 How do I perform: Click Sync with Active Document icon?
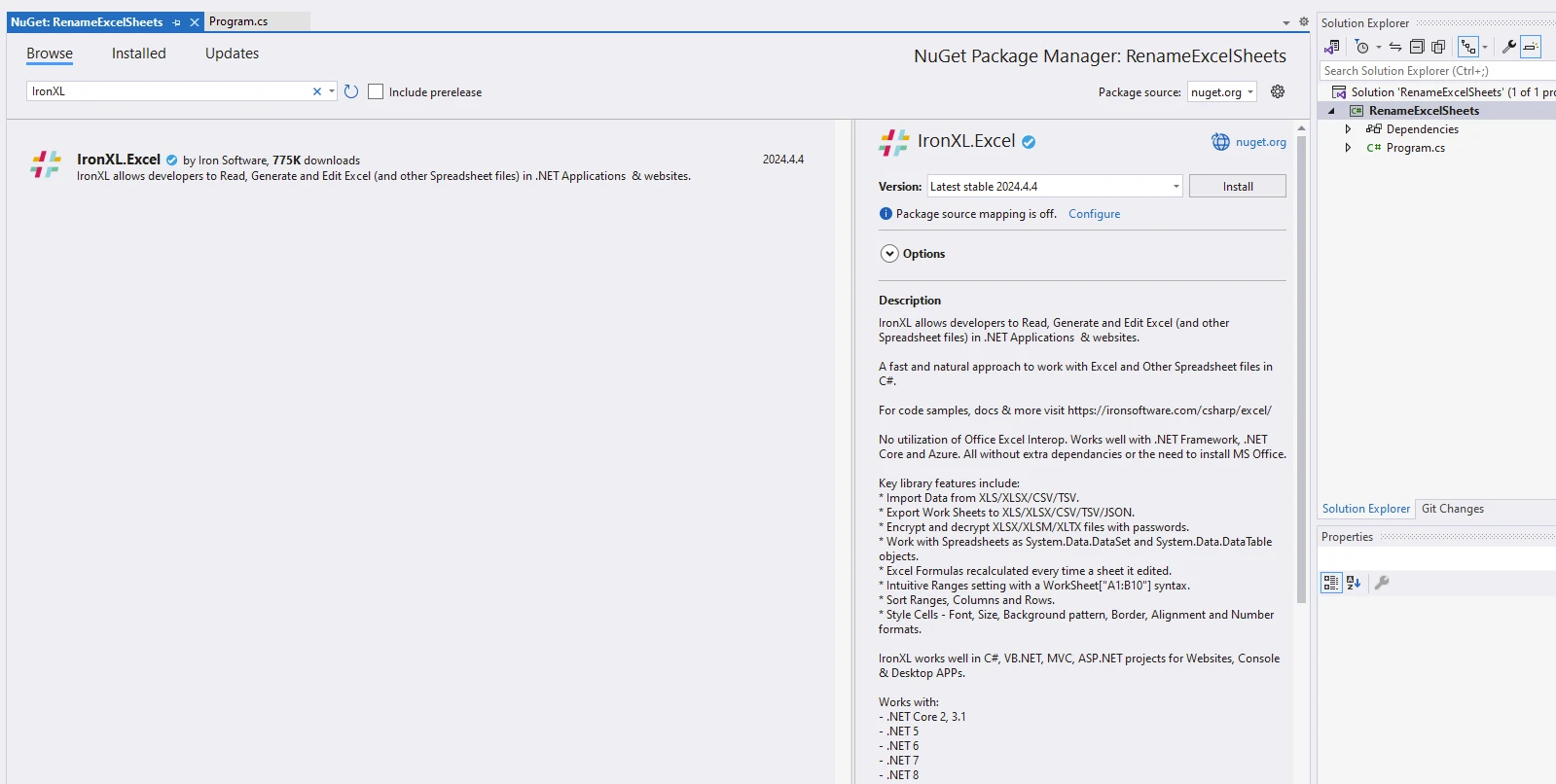(1395, 47)
